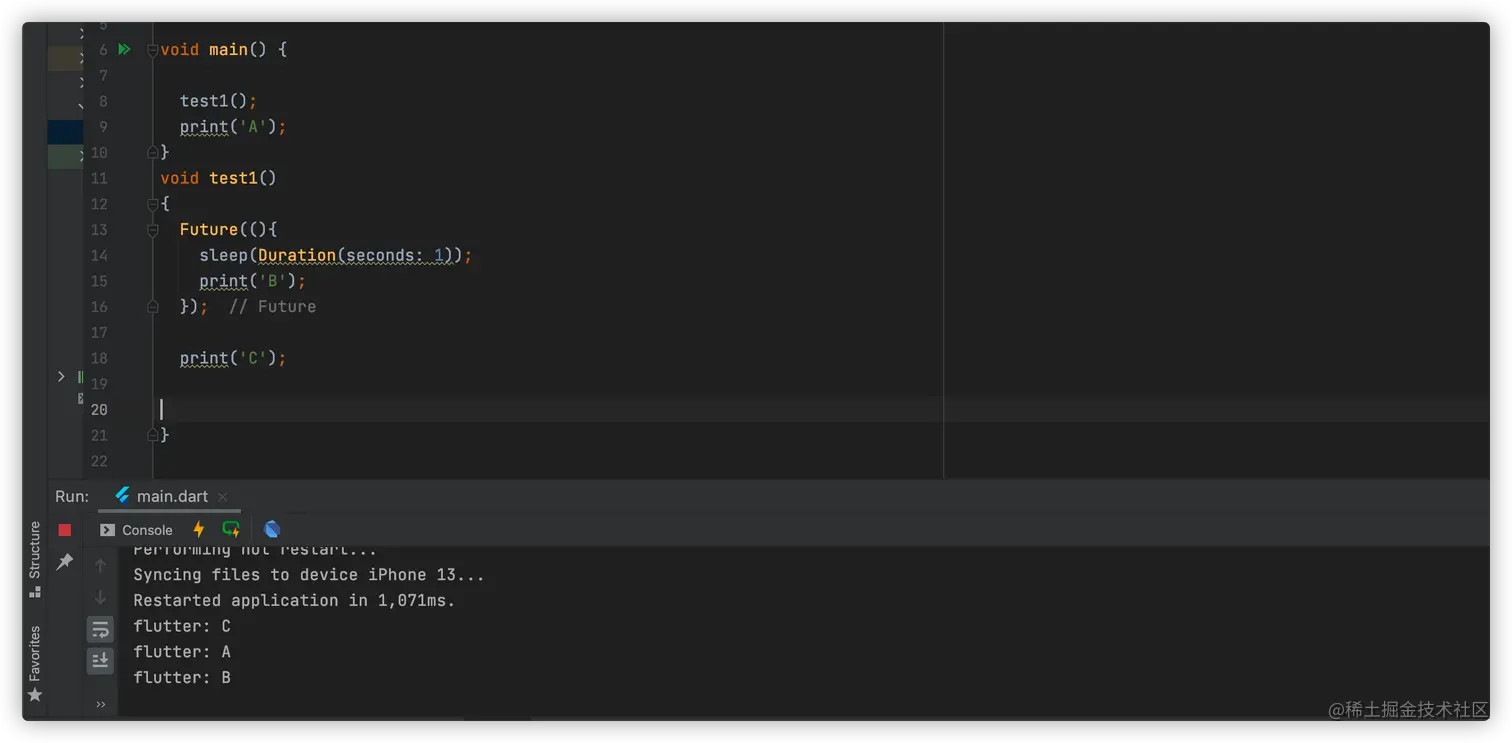The width and height of the screenshot is (1512, 743).
Task: Show more console toolbar actions chevron
Action: (100, 705)
